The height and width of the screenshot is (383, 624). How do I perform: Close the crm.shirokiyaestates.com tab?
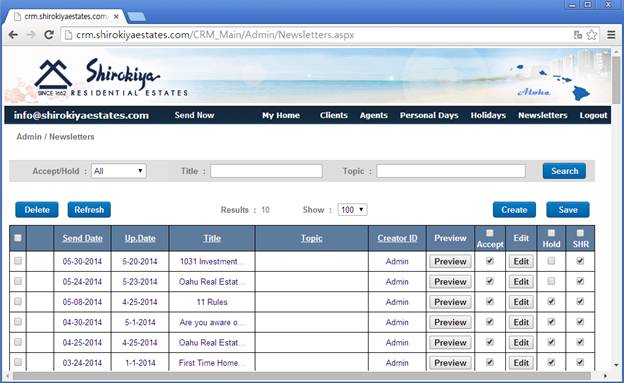click(116, 17)
